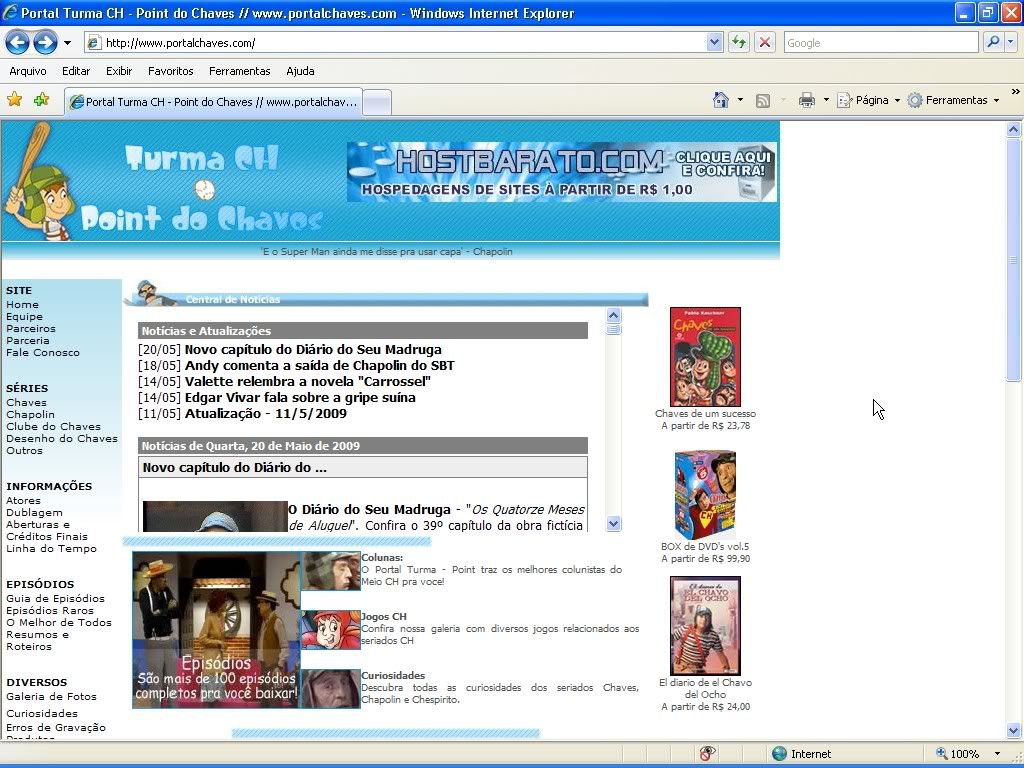Image resolution: width=1024 pixels, height=768 pixels.
Task: Click the Add to Favorites star-plus icon
Action: [x=42, y=100]
